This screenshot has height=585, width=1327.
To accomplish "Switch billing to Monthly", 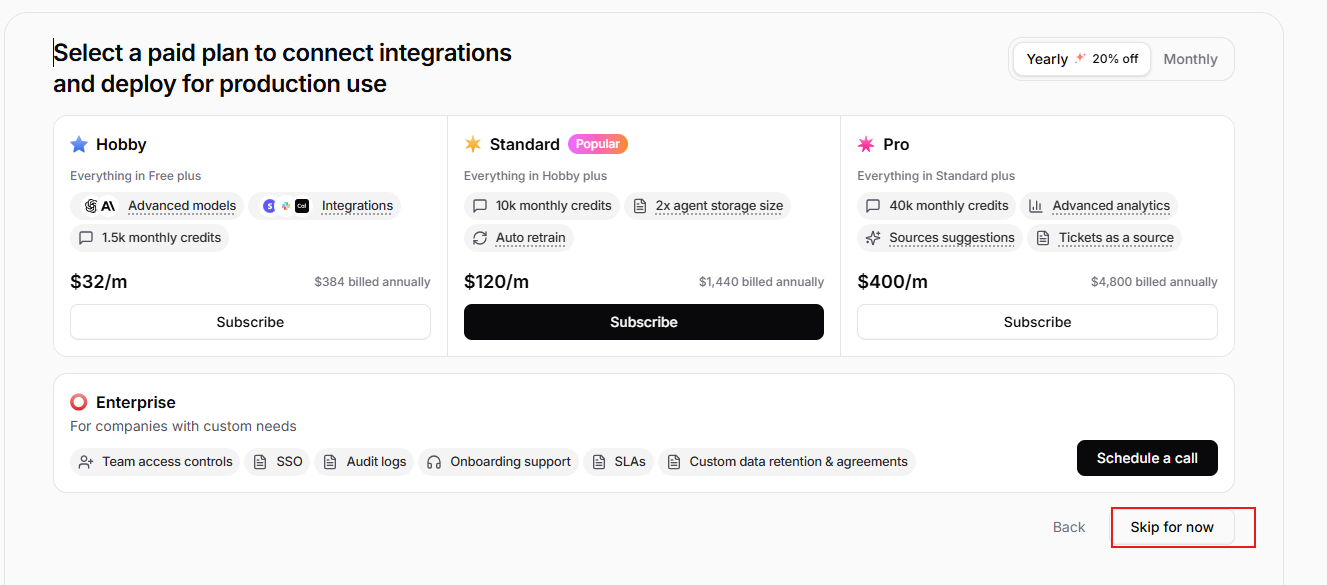I will (1190, 59).
